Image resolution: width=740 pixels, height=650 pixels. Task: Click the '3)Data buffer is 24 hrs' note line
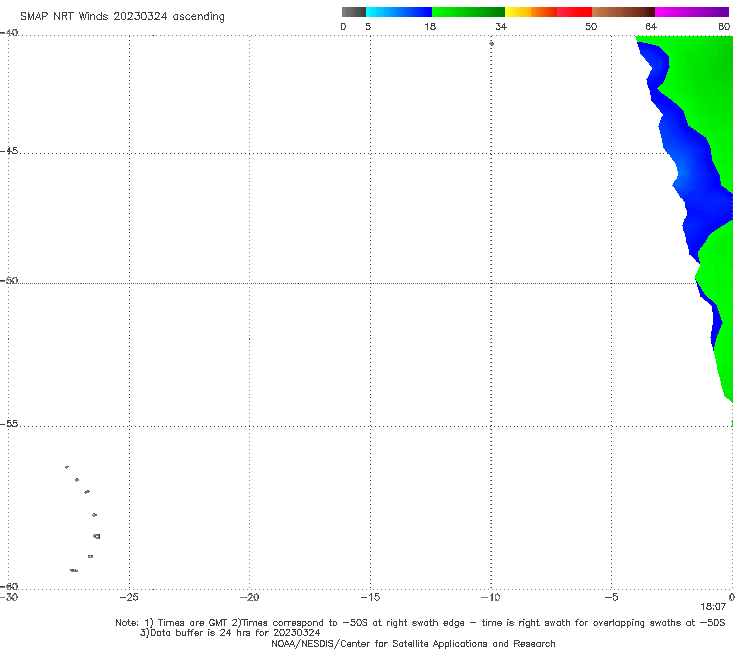[230, 633]
